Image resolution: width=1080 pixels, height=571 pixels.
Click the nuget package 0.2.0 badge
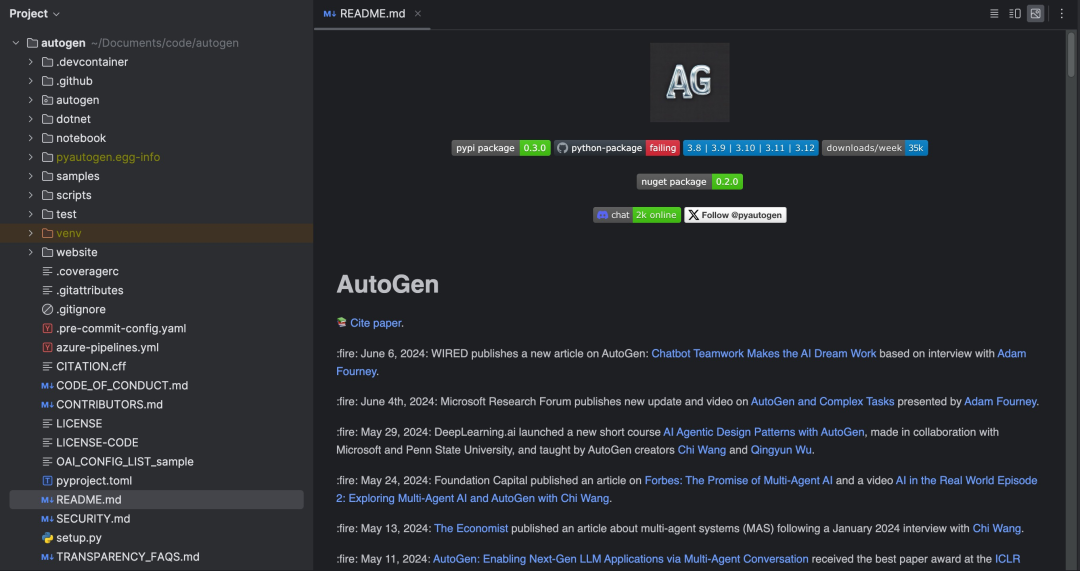tap(689, 182)
